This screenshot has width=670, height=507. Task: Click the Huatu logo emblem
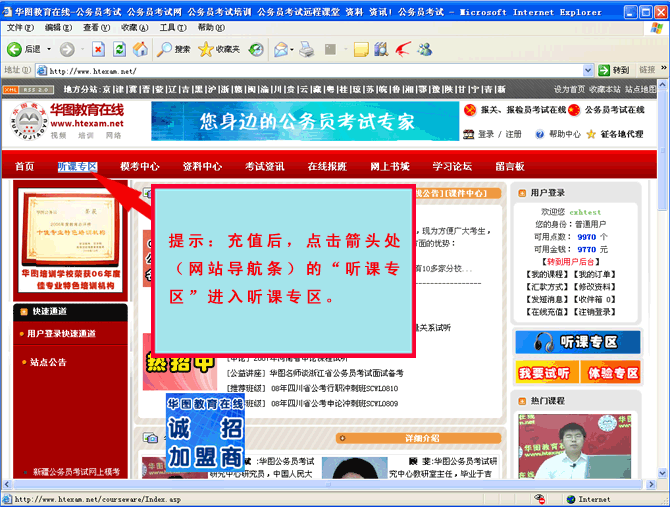tap(29, 122)
